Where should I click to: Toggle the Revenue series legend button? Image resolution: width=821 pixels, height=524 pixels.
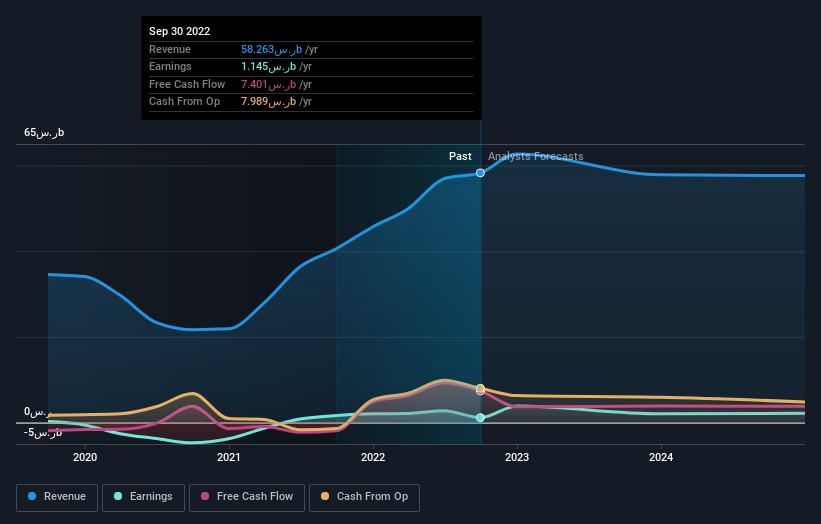[x=57, y=497]
